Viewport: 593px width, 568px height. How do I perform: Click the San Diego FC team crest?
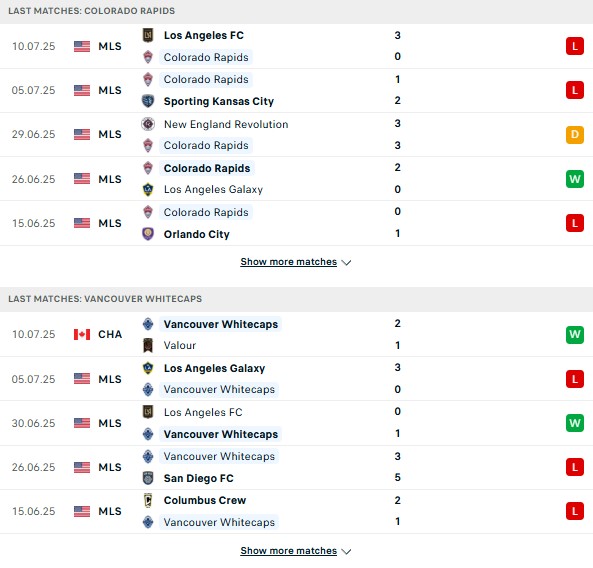point(148,478)
